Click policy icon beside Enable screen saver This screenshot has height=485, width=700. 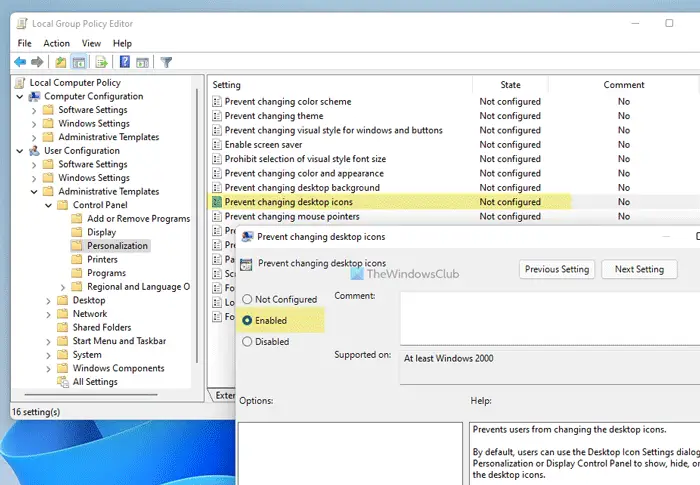point(217,145)
